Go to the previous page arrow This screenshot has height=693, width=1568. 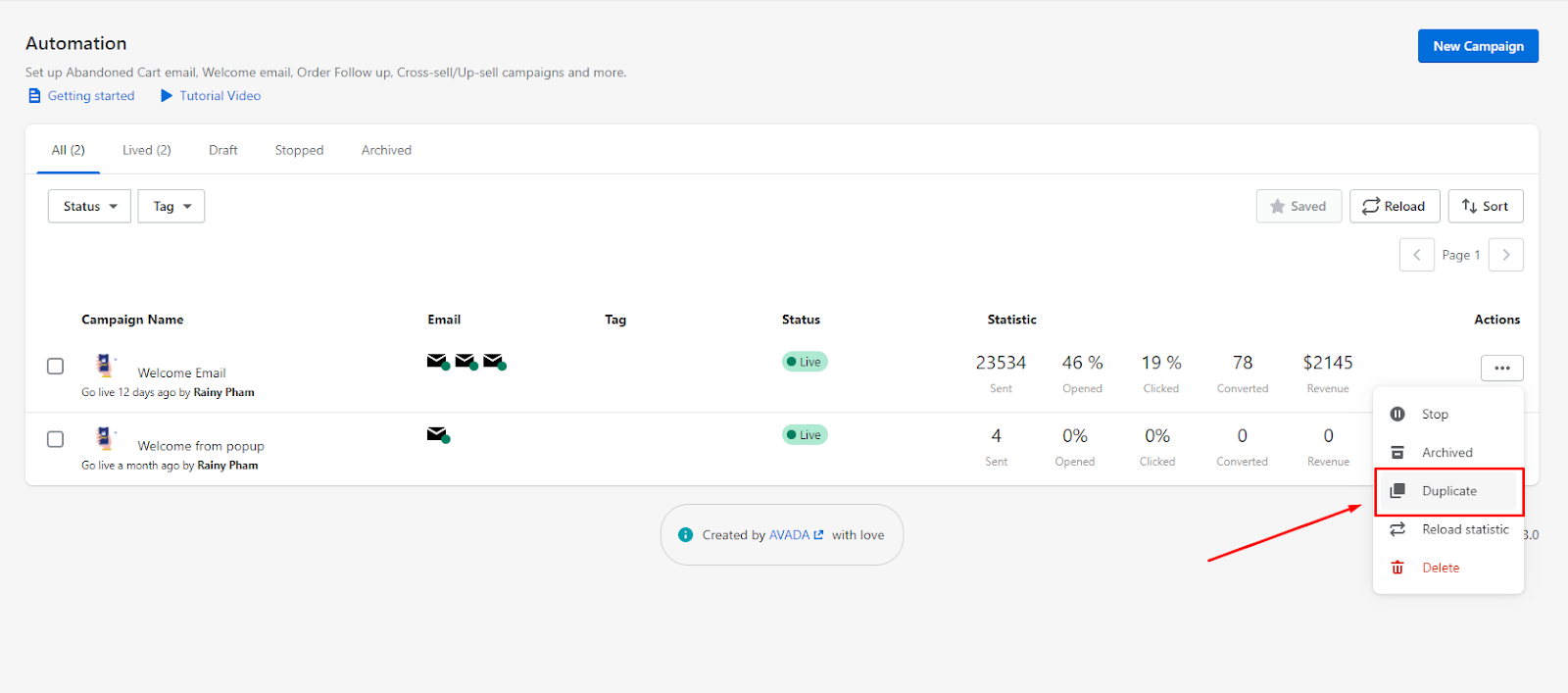tap(1416, 255)
